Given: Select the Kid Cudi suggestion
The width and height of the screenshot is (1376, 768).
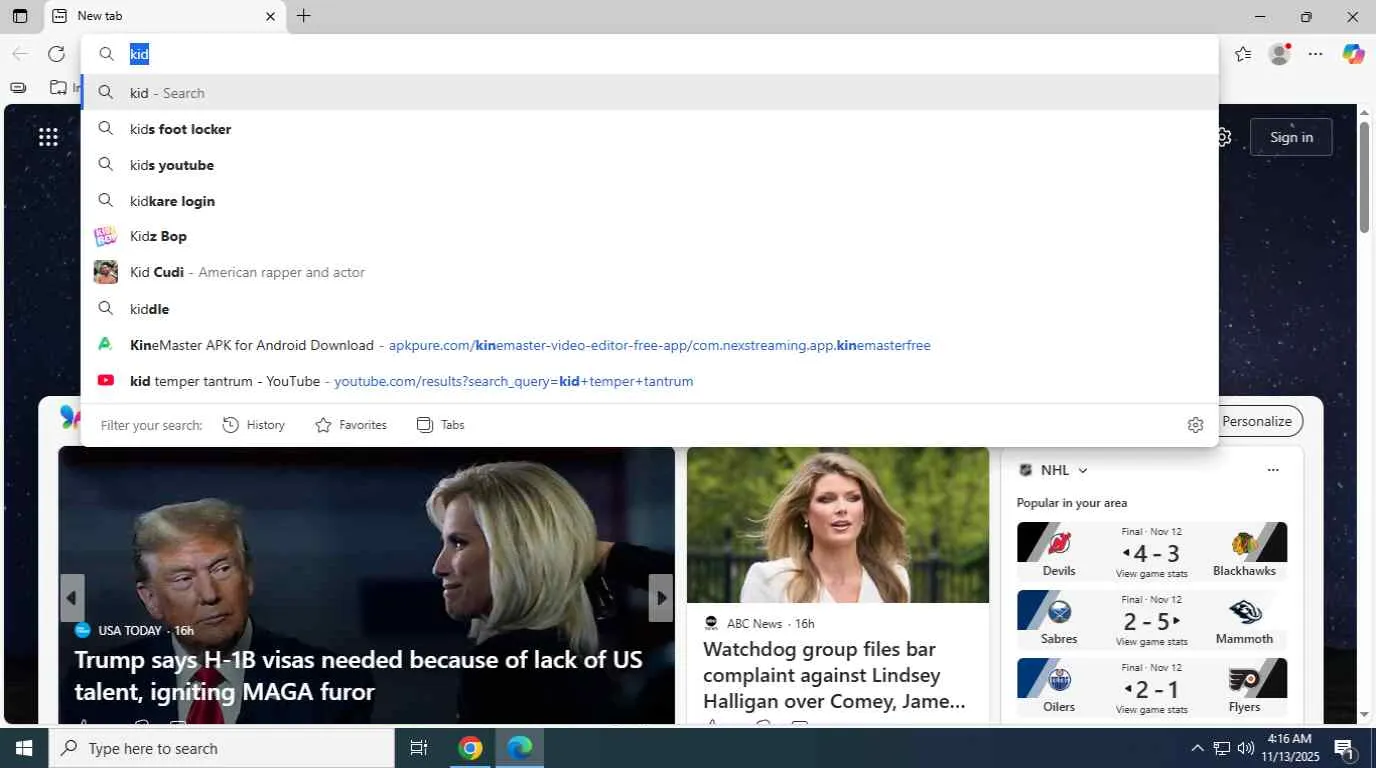Looking at the screenshot, I should pos(650,272).
